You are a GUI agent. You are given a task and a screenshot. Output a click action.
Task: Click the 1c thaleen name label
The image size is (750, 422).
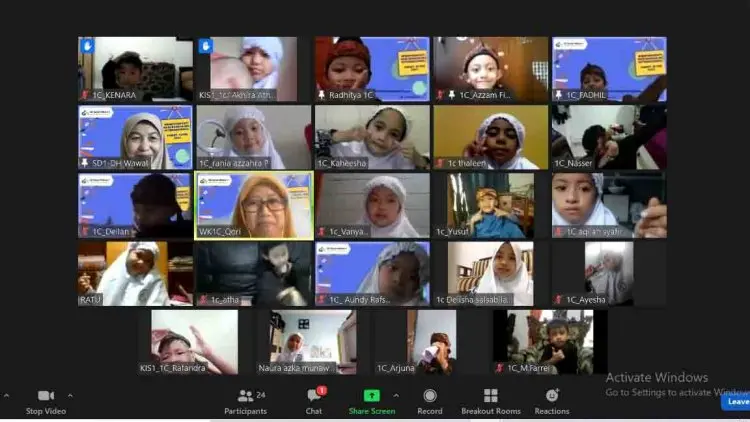(x=467, y=164)
